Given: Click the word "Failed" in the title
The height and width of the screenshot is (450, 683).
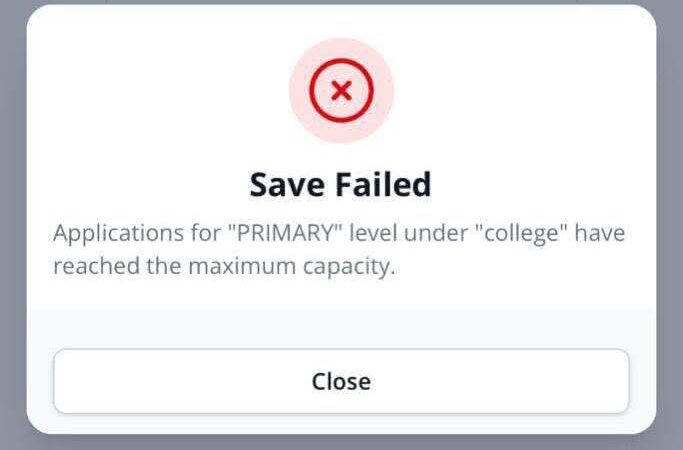Looking at the screenshot, I should (x=384, y=185).
